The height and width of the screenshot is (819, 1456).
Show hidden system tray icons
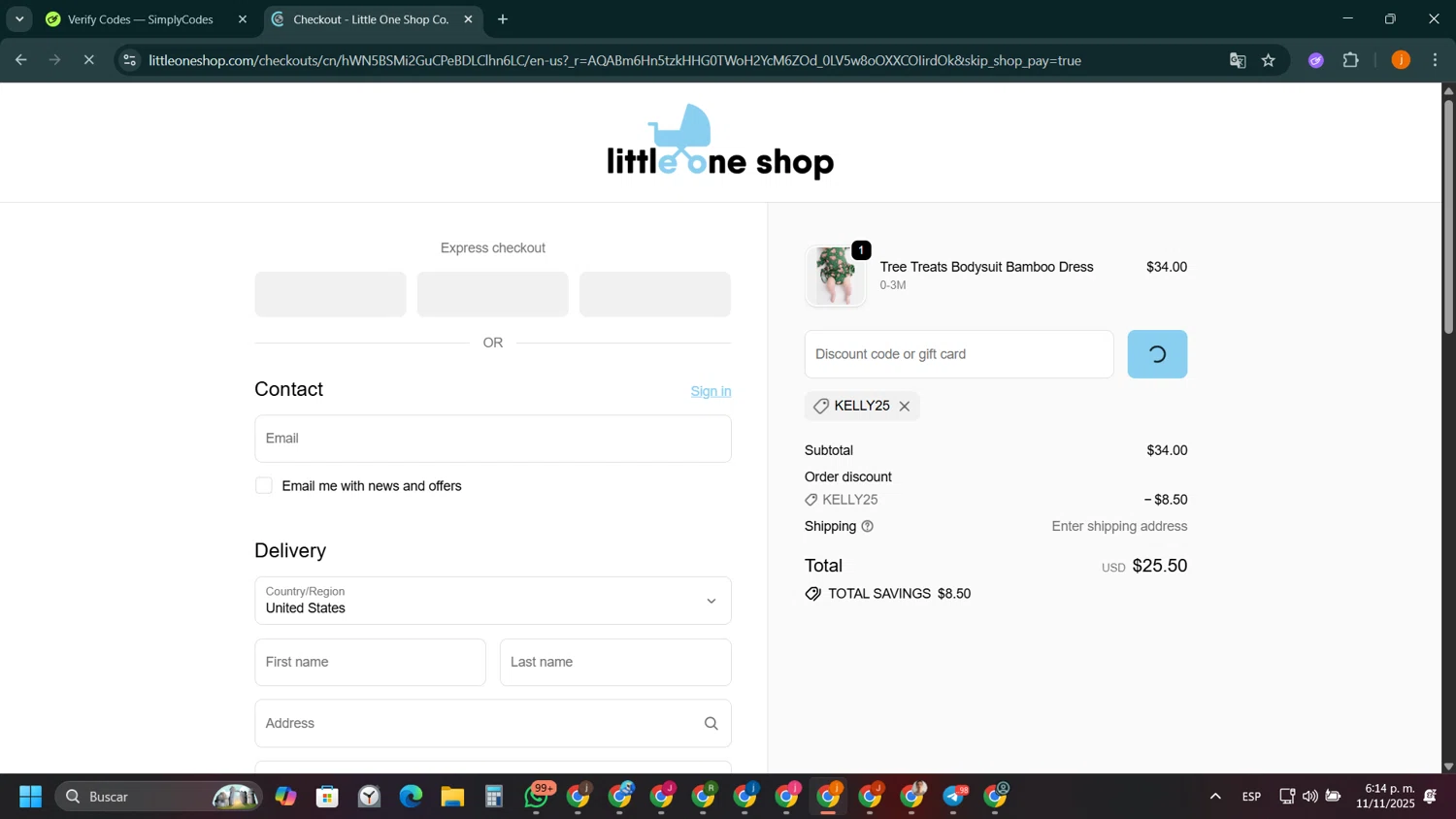pos(1215,797)
